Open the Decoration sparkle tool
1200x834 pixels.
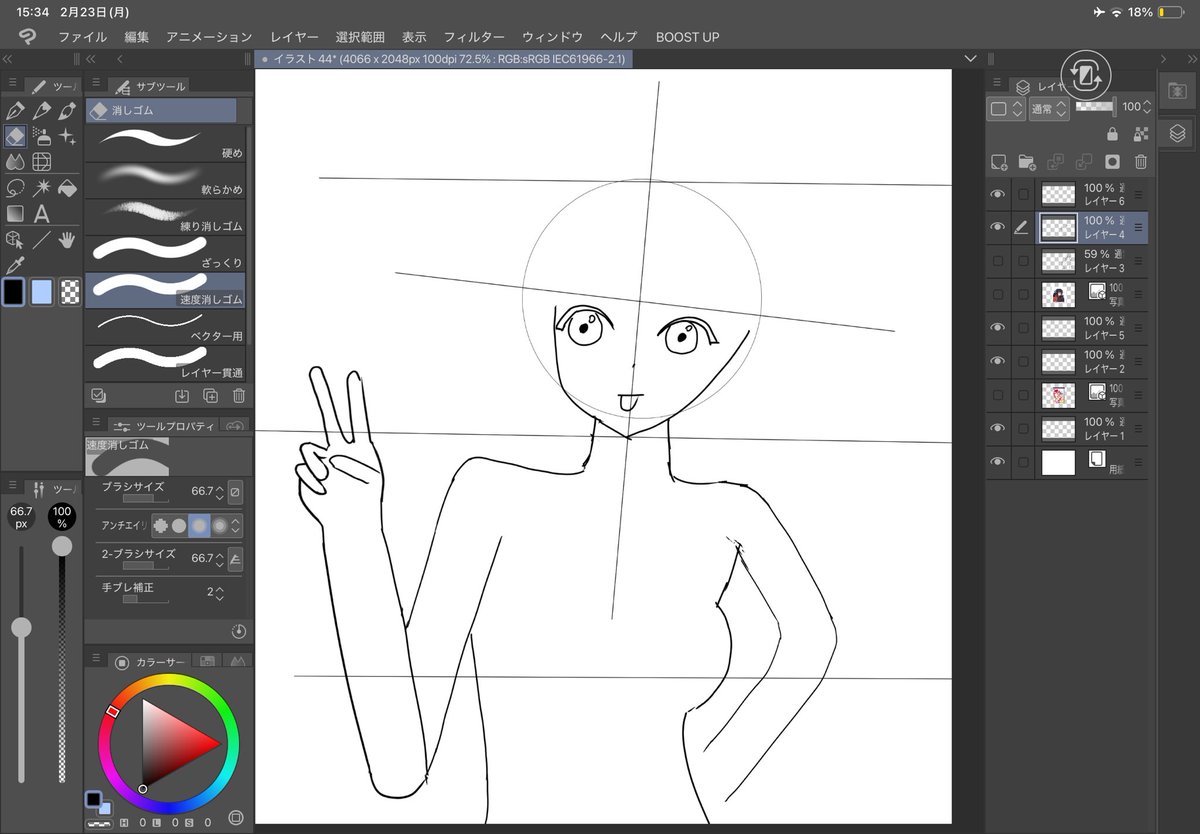[x=67, y=137]
